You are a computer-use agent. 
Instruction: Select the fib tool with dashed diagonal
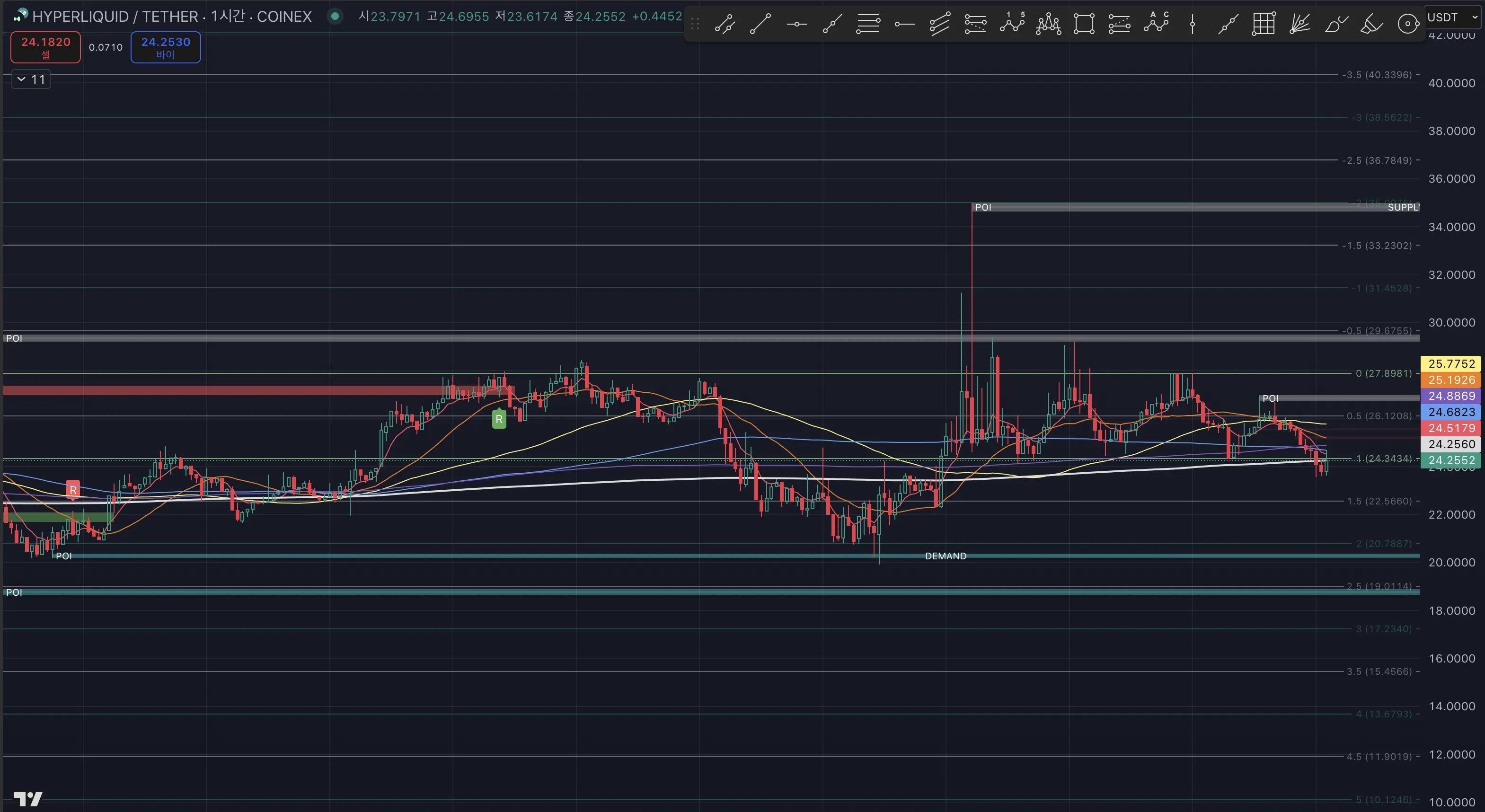[x=1120, y=24]
